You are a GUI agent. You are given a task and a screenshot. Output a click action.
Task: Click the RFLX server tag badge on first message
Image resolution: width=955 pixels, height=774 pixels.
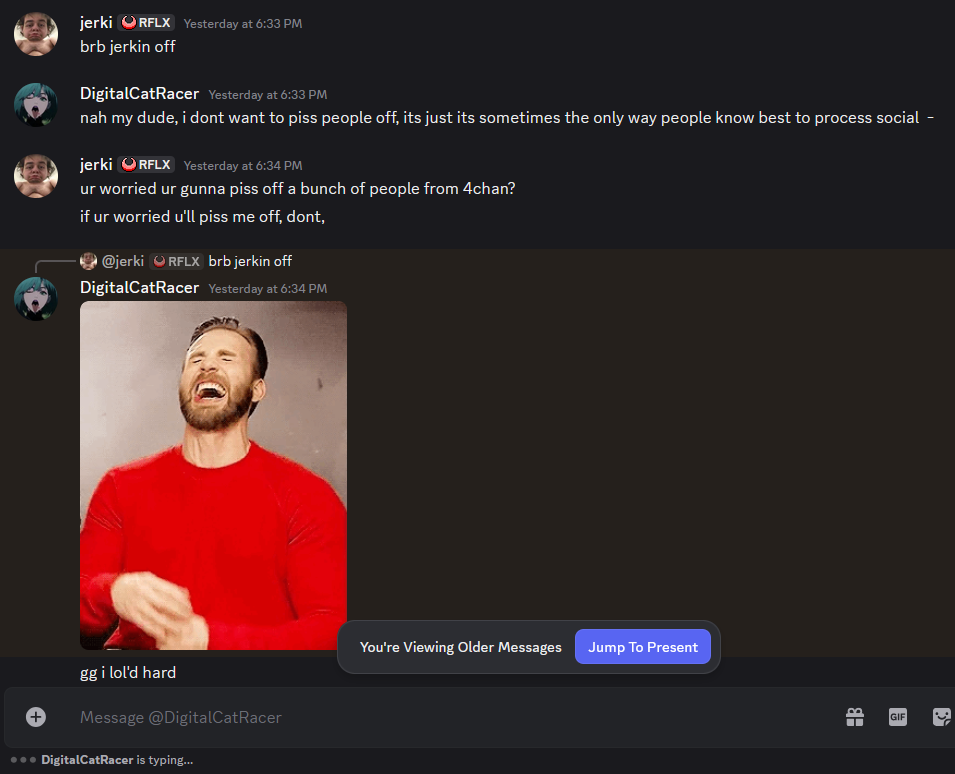(x=146, y=23)
